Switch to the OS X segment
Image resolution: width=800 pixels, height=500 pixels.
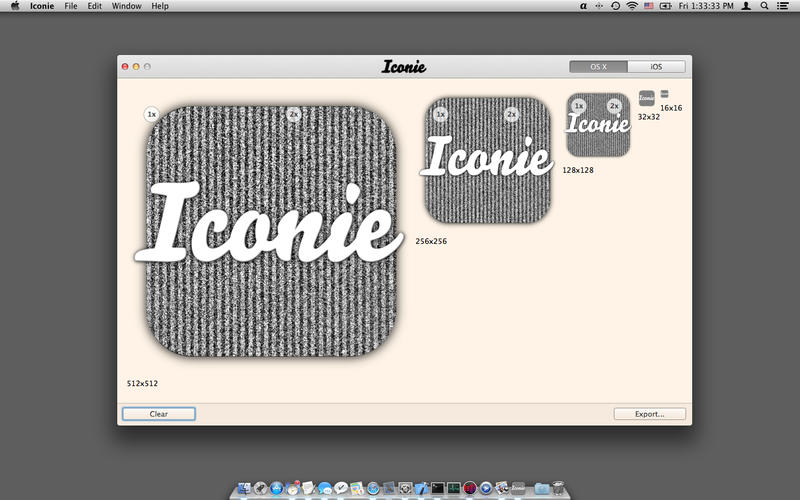[598, 67]
